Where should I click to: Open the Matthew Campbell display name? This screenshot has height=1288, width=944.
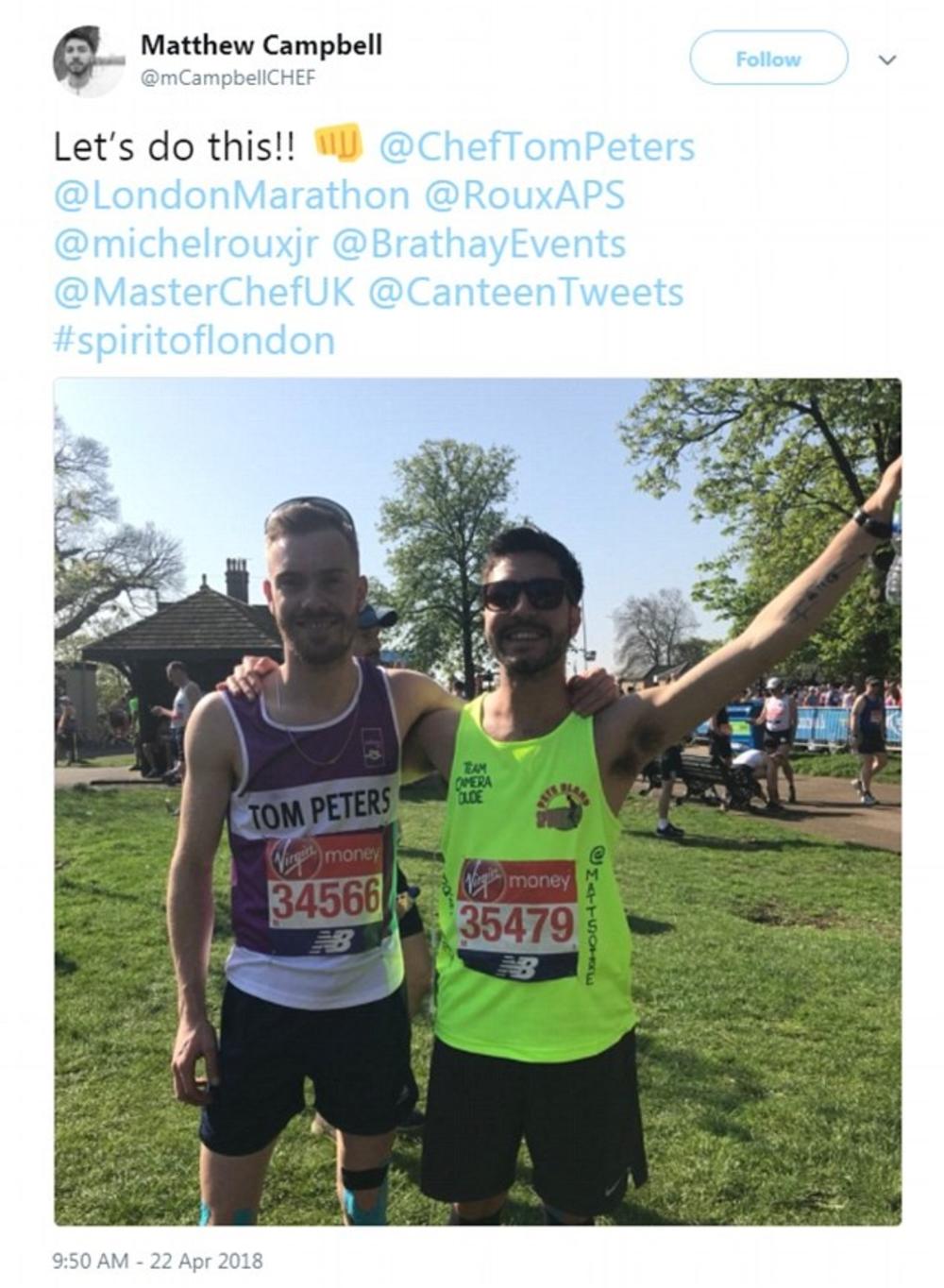pyautogui.click(x=261, y=44)
